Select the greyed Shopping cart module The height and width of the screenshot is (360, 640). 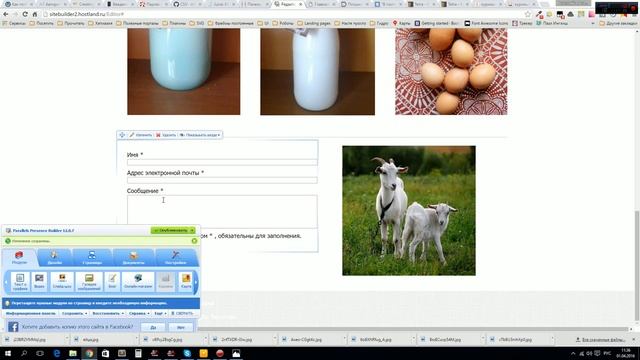point(165,282)
